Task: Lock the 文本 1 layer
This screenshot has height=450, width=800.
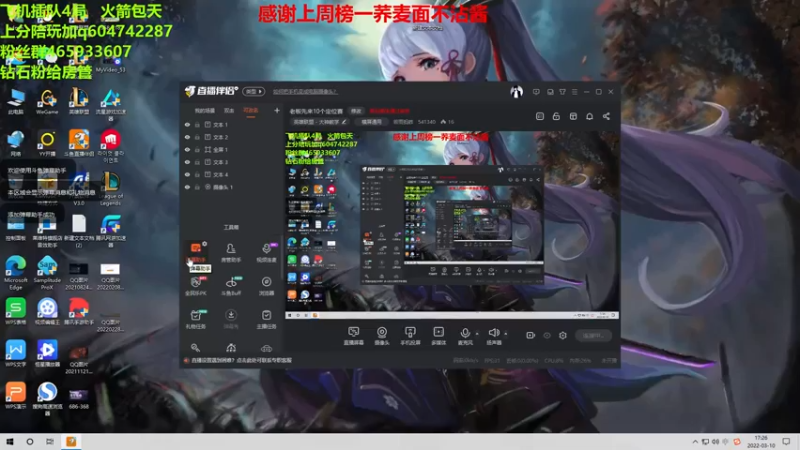Action: pos(197,124)
